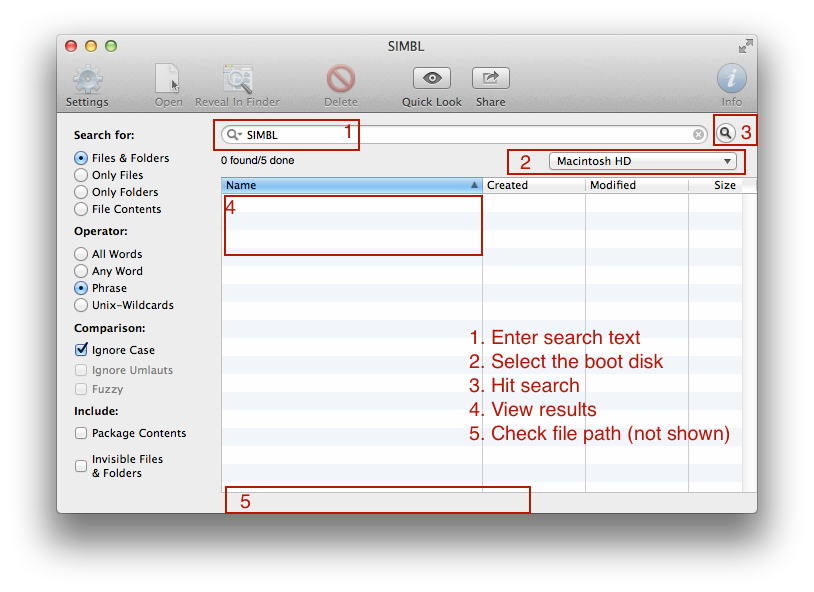Sort by Created column header
Image resolution: width=814 pixels, height=592 pixels.
click(x=534, y=185)
